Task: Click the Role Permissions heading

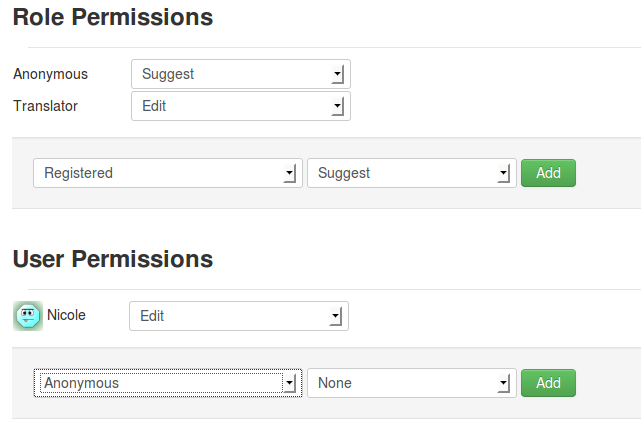Action: (x=112, y=17)
